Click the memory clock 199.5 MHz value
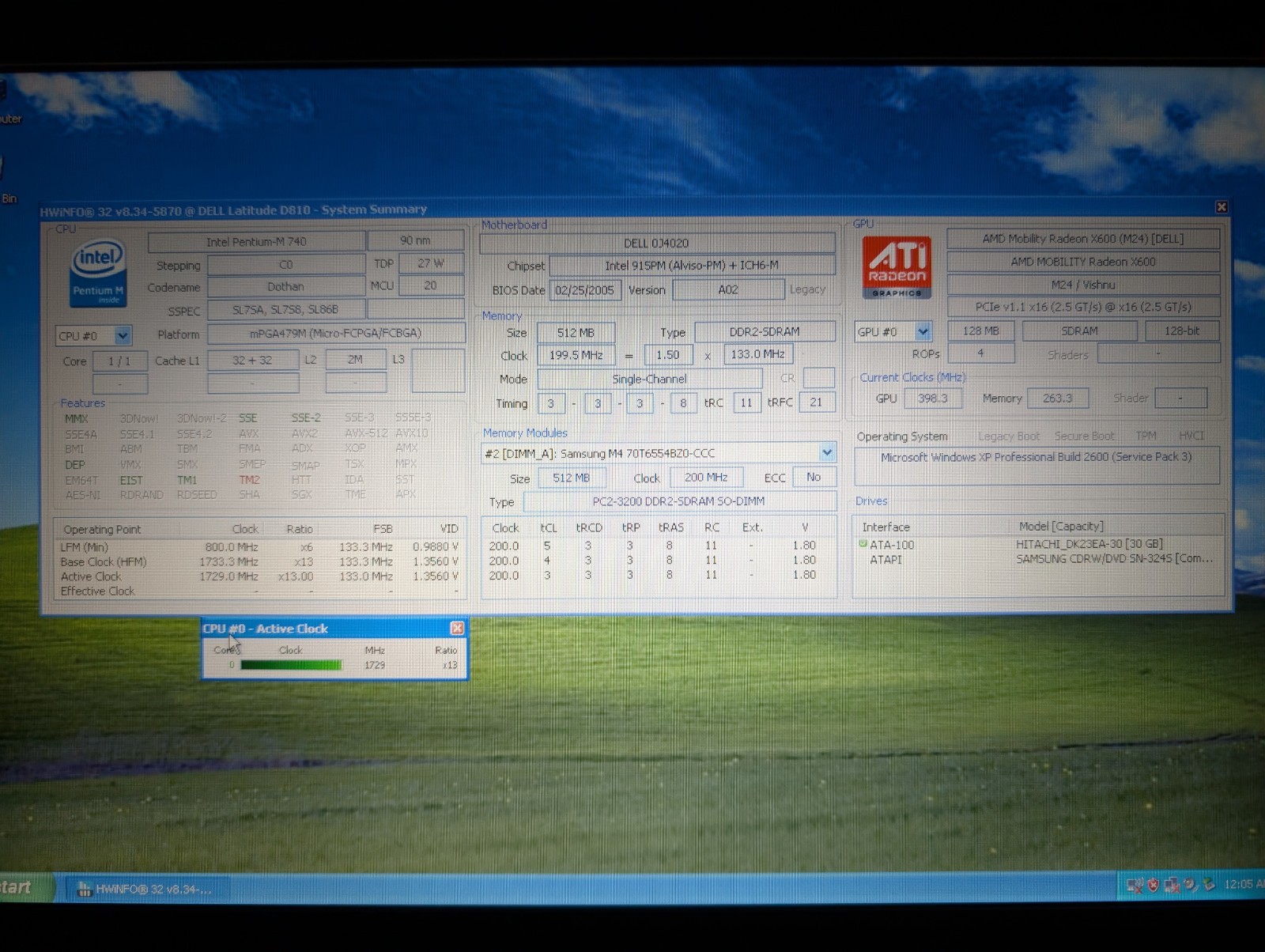1265x952 pixels. click(576, 355)
